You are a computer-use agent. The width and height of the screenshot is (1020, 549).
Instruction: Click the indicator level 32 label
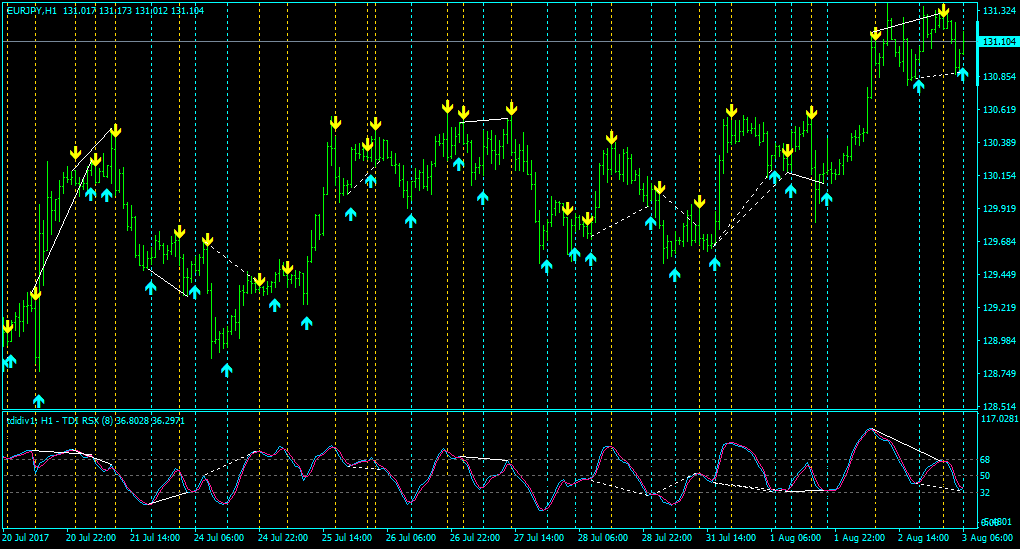(x=985, y=493)
